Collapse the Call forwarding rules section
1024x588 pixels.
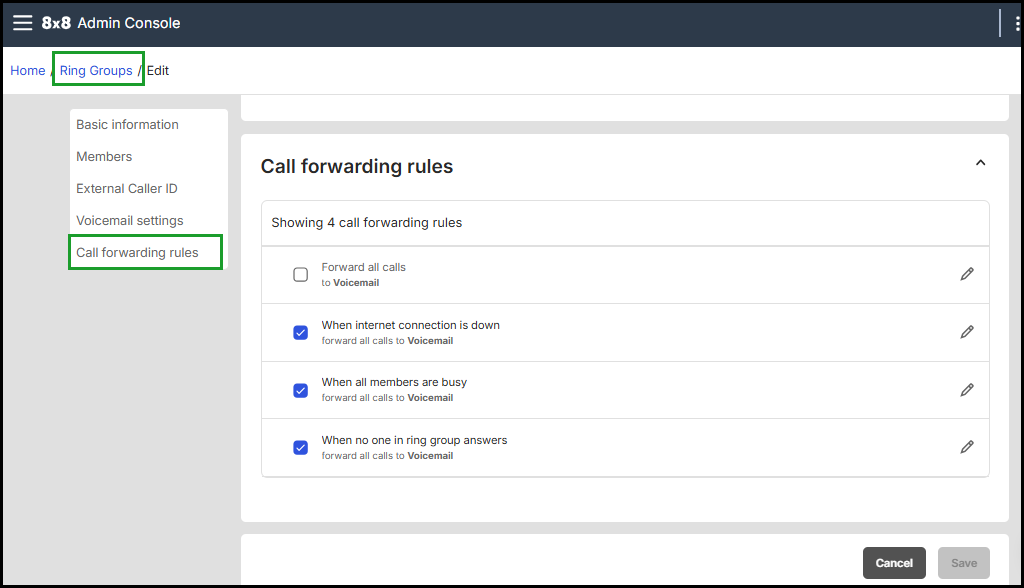980,163
